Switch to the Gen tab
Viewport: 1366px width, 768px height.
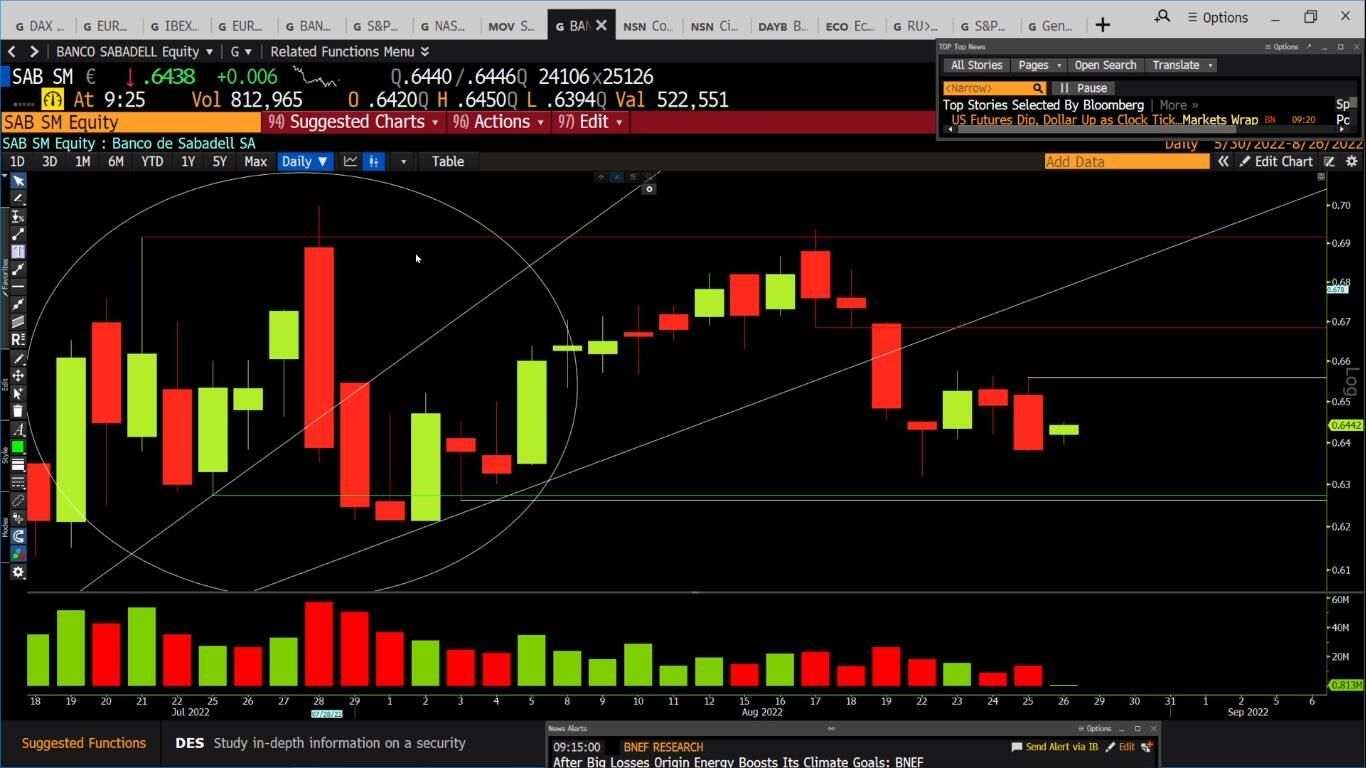(1052, 26)
